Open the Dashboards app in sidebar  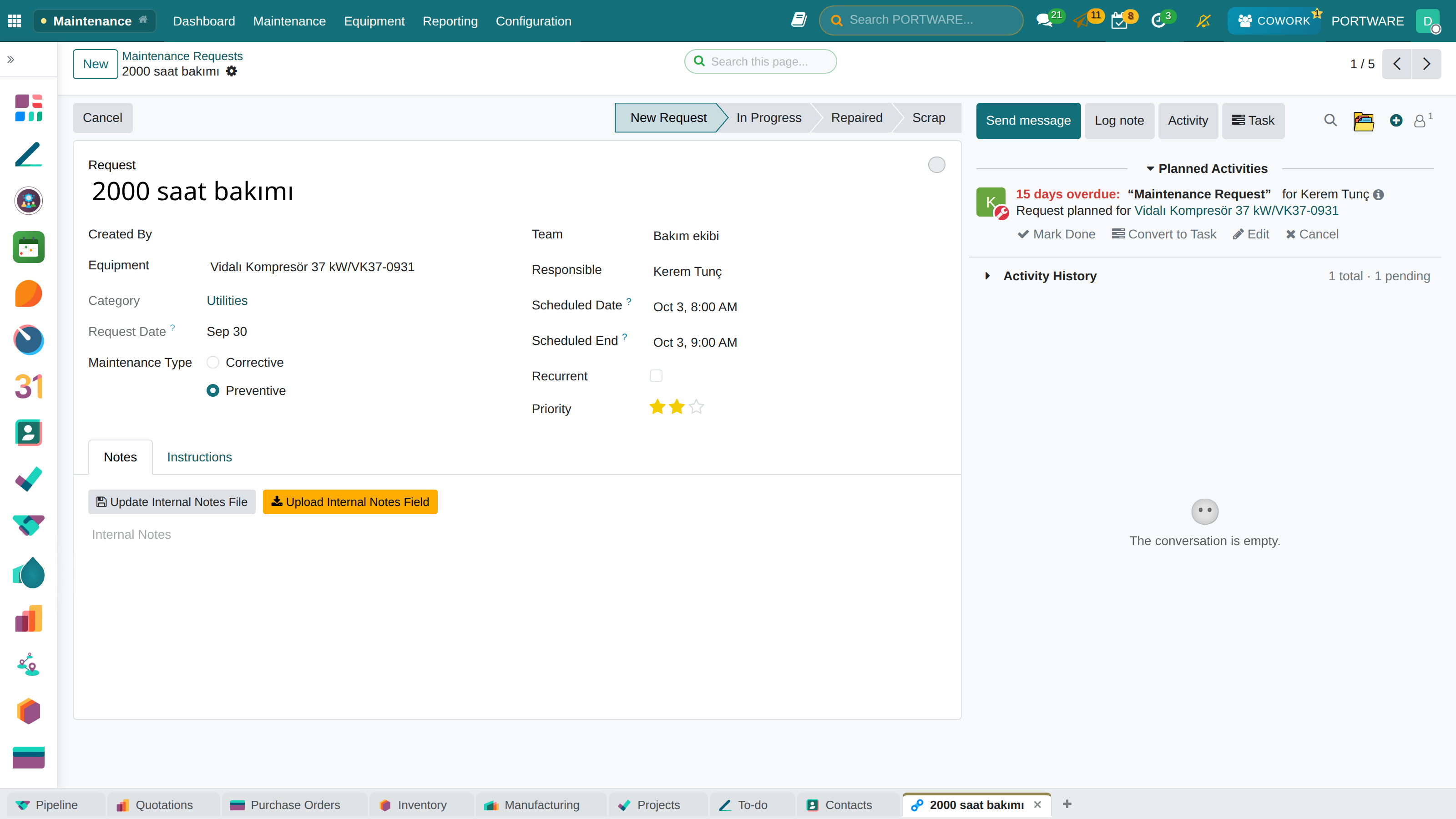tap(28, 108)
